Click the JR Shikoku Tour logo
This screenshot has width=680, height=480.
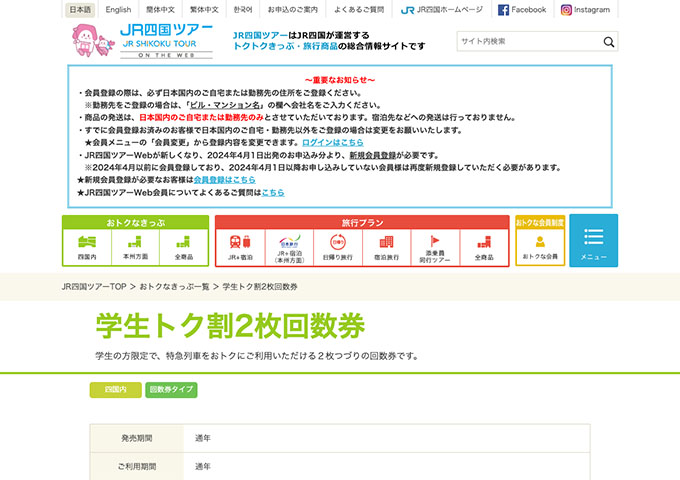click(142, 41)
